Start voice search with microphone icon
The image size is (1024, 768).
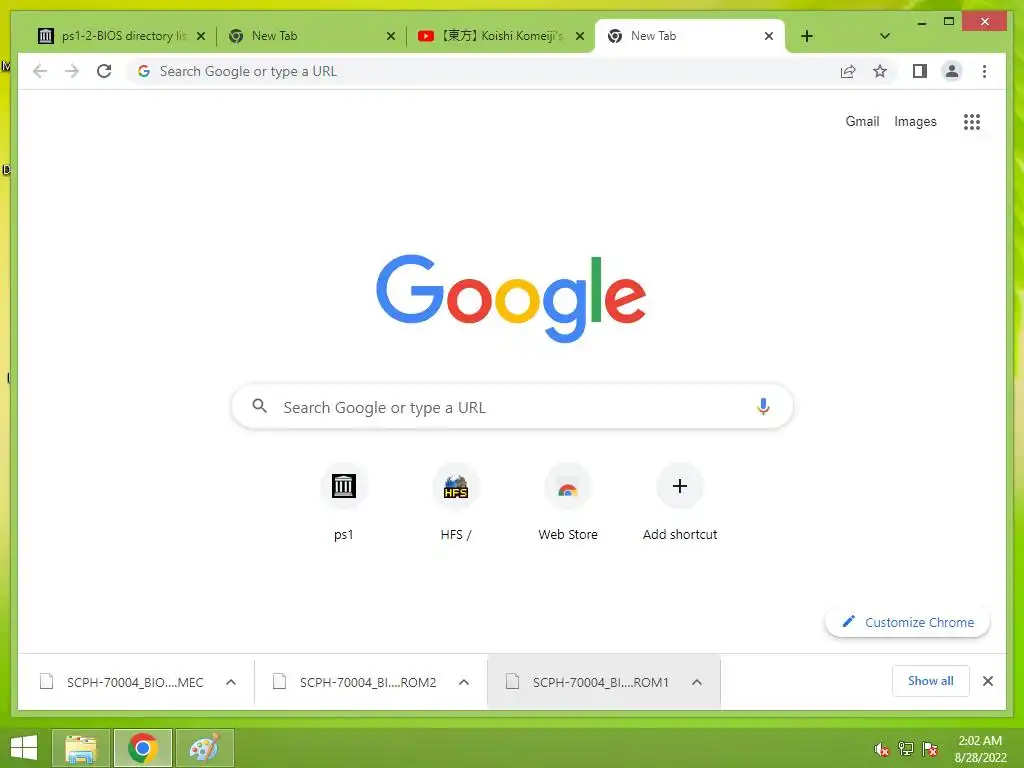tap(763, 406)
